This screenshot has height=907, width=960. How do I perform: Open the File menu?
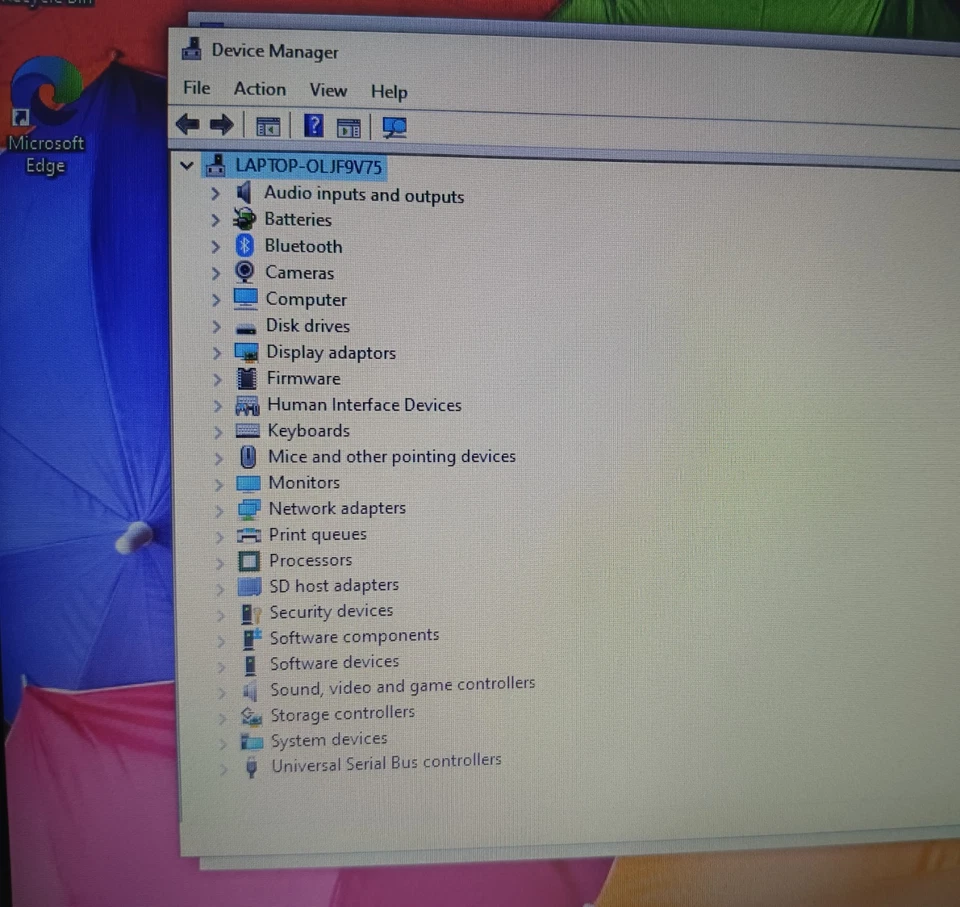(x=196, y=88)
